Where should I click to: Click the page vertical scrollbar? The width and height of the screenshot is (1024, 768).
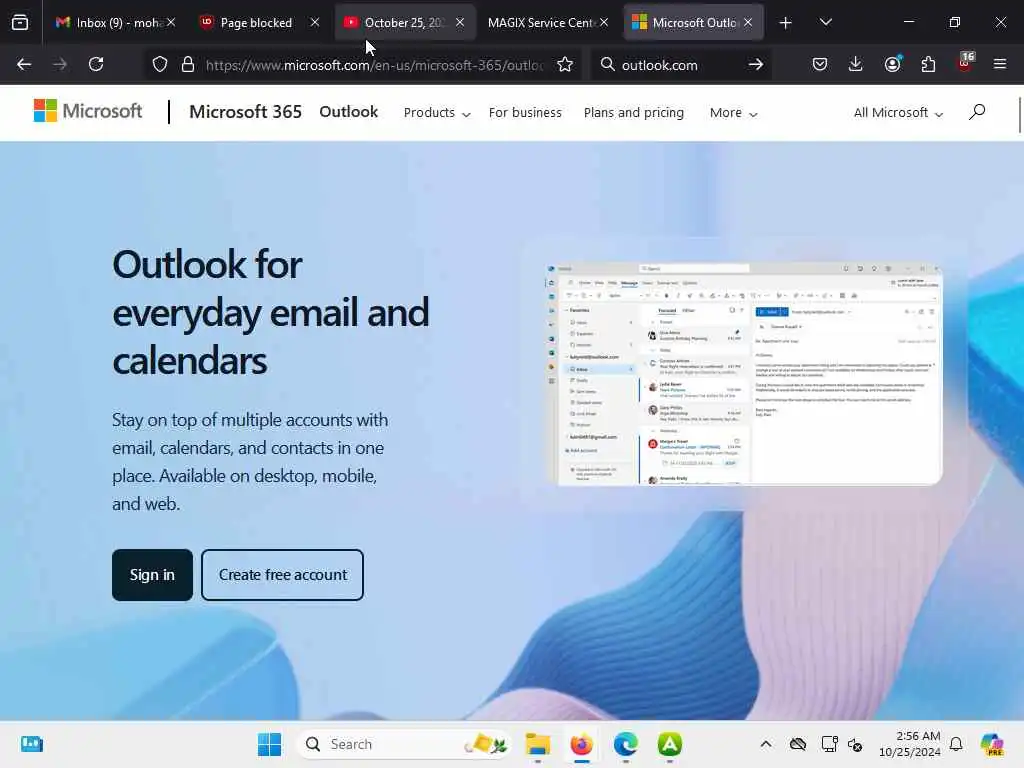(1019, 115)
